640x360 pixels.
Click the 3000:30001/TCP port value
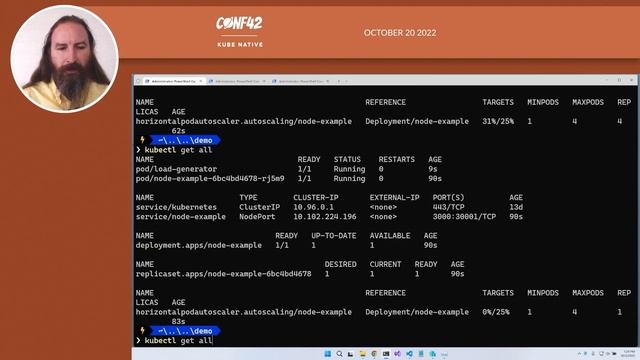tap(464, 217)
